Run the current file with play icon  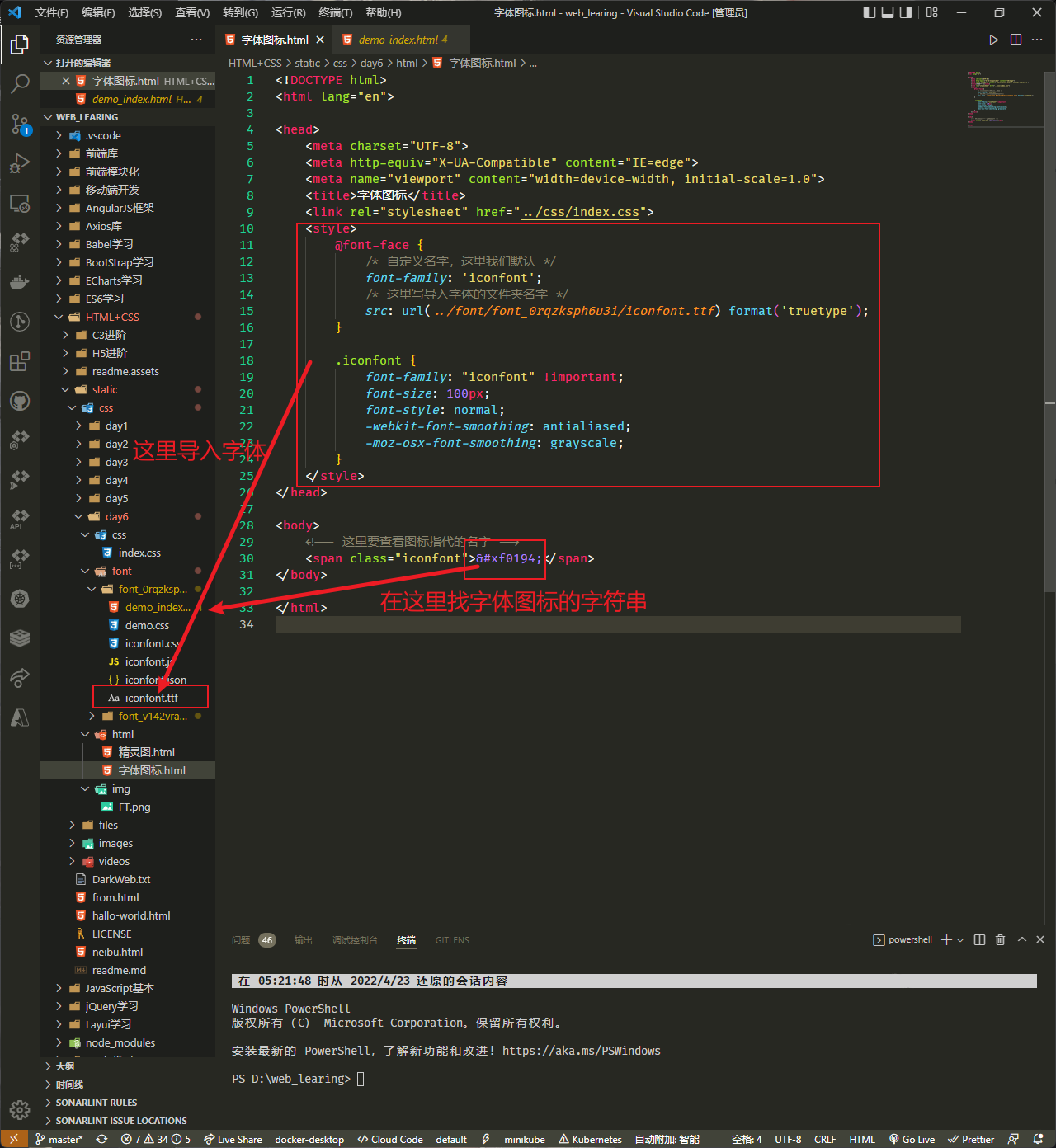(993, 40)
